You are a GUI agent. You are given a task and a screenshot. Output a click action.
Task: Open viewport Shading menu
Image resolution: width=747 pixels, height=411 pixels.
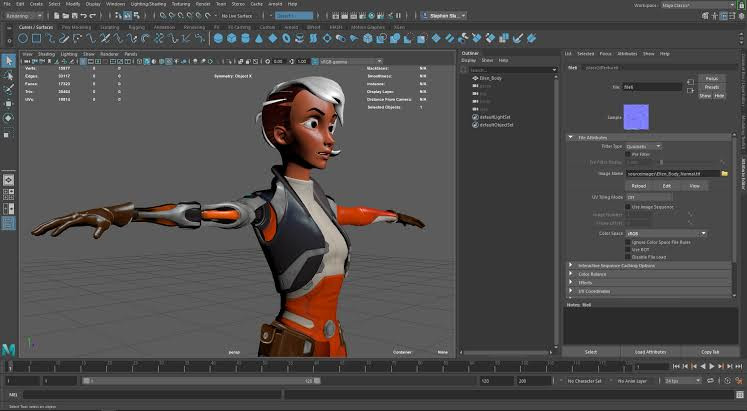(x=47, y=54)
